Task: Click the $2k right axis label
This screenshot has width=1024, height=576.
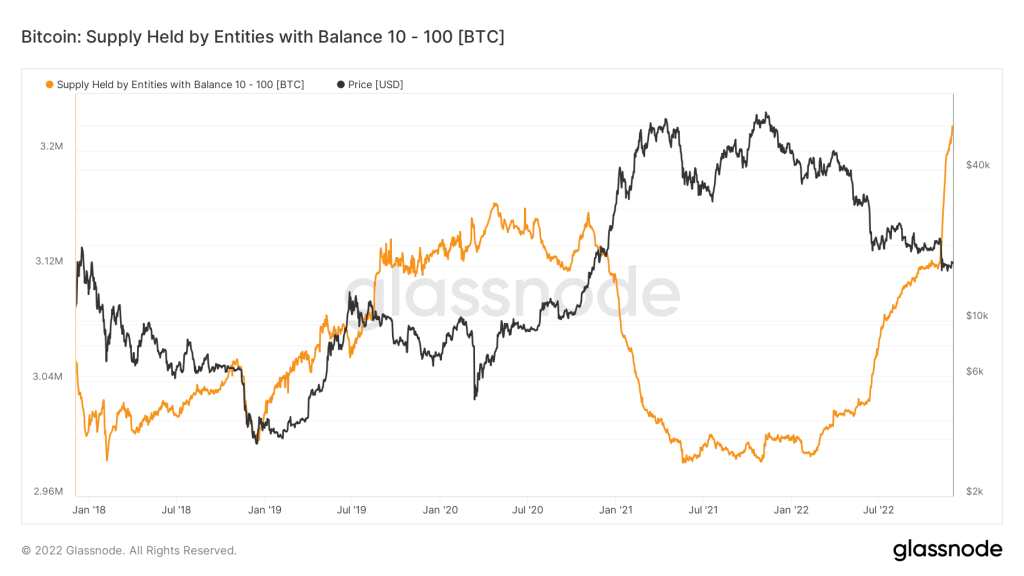Action: point(975,492)
